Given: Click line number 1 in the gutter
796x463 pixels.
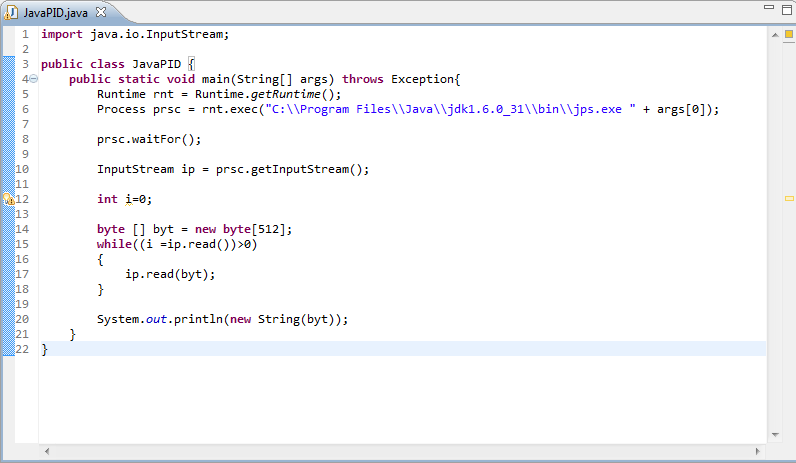Looking at the screenshot, I should [x=25, y=34].
